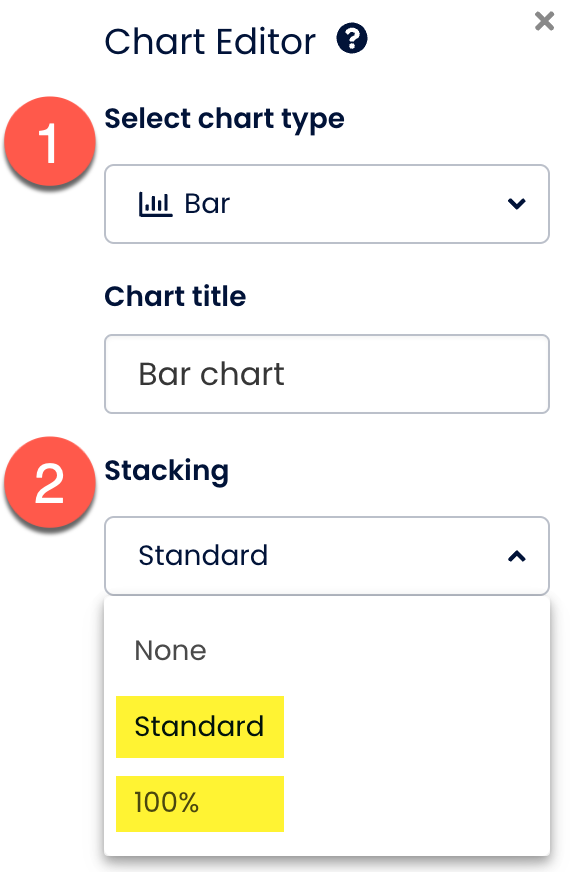Click the red step 2 marker
The height and width of the screenshot is (872, 570).
(50, 482)
